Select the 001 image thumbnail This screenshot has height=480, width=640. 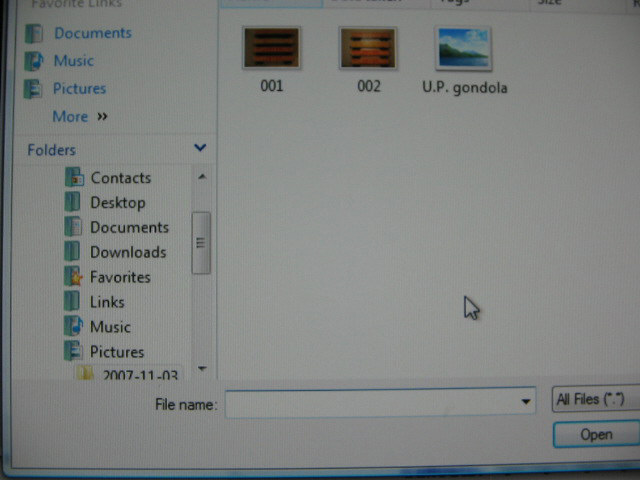tap(271, 50)
